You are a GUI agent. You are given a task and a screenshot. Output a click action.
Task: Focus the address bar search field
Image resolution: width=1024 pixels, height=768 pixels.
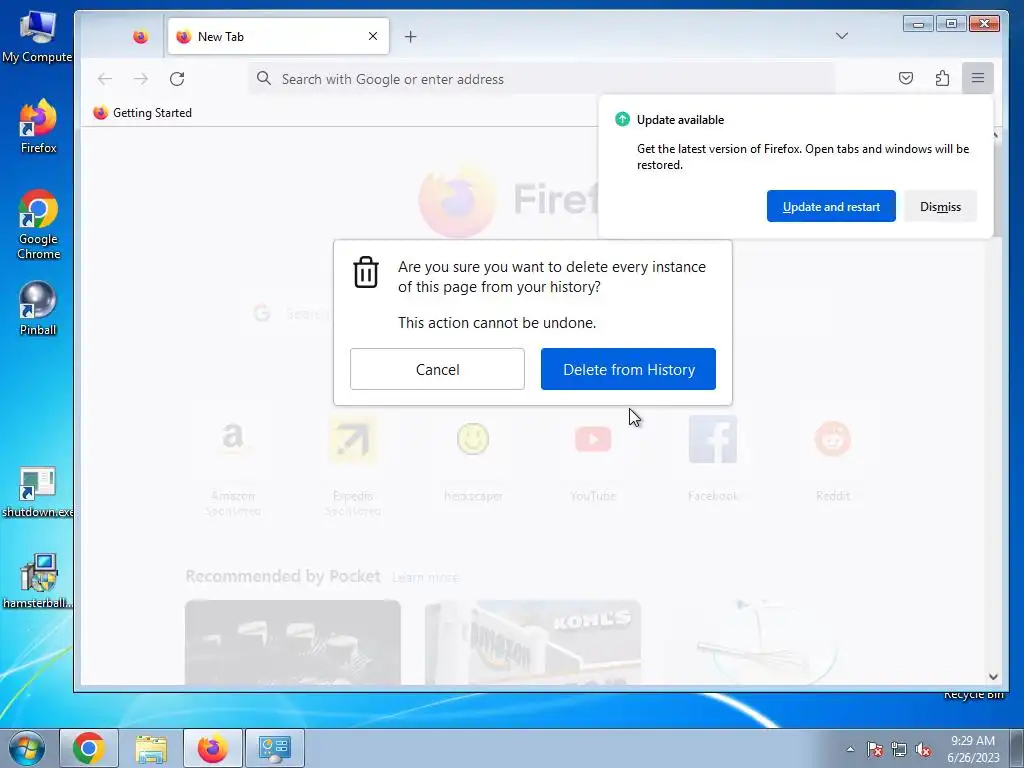541,79
